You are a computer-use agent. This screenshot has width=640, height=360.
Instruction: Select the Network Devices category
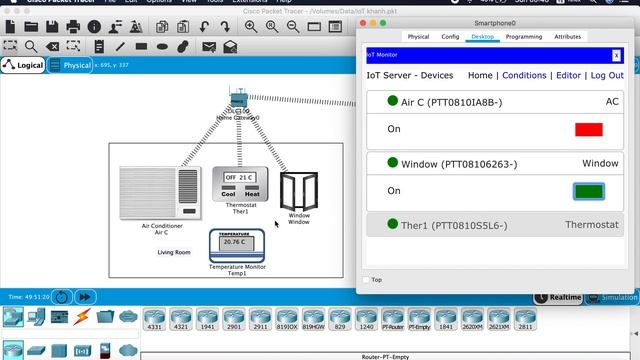coord(13,317)
